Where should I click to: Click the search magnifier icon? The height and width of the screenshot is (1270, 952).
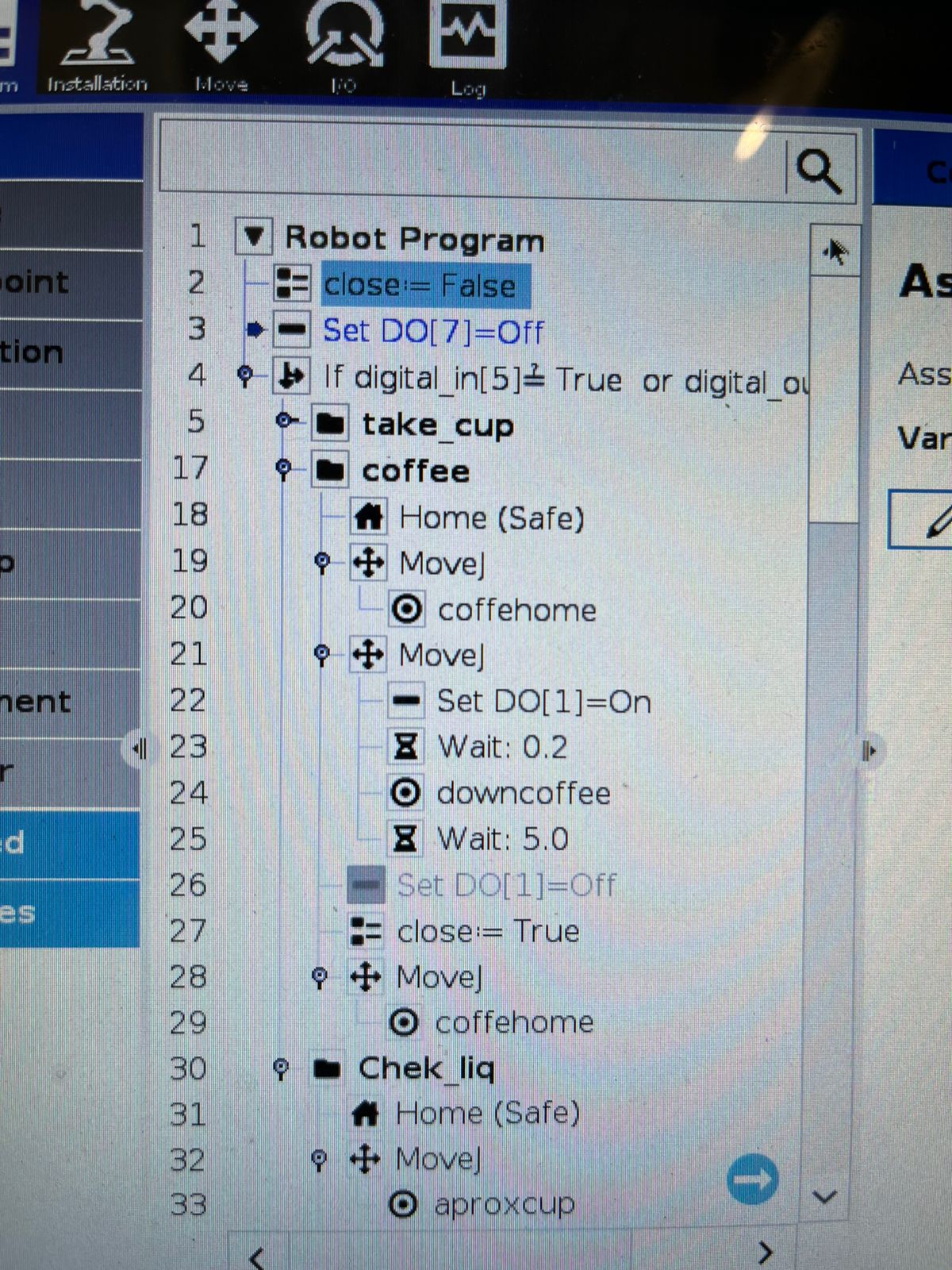(818, 169)
